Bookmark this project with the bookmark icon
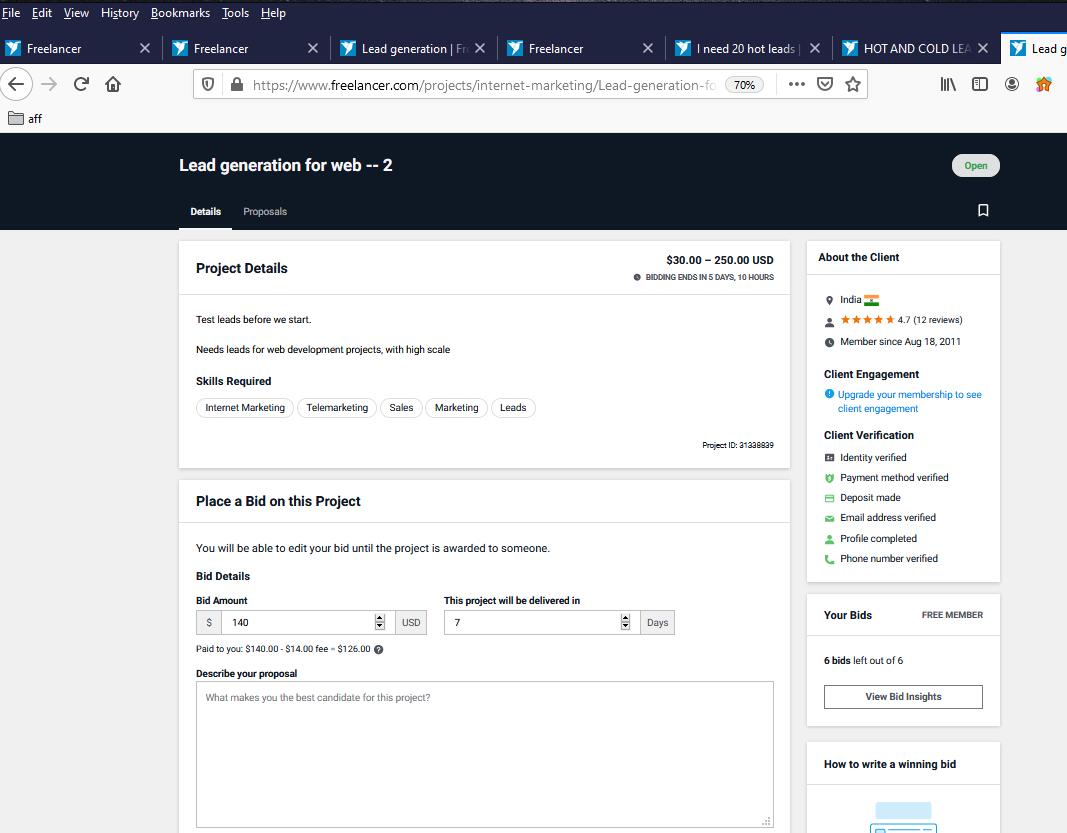Image resolution: width=1067 pixels, height=833 pixels. (x=983, y=210)
